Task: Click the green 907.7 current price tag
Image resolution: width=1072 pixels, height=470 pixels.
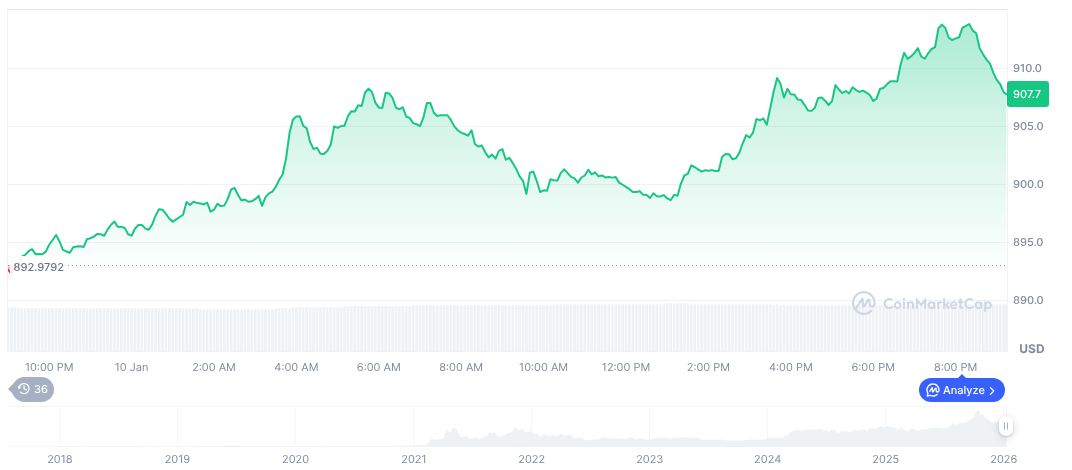Action: coord(1027,94)
